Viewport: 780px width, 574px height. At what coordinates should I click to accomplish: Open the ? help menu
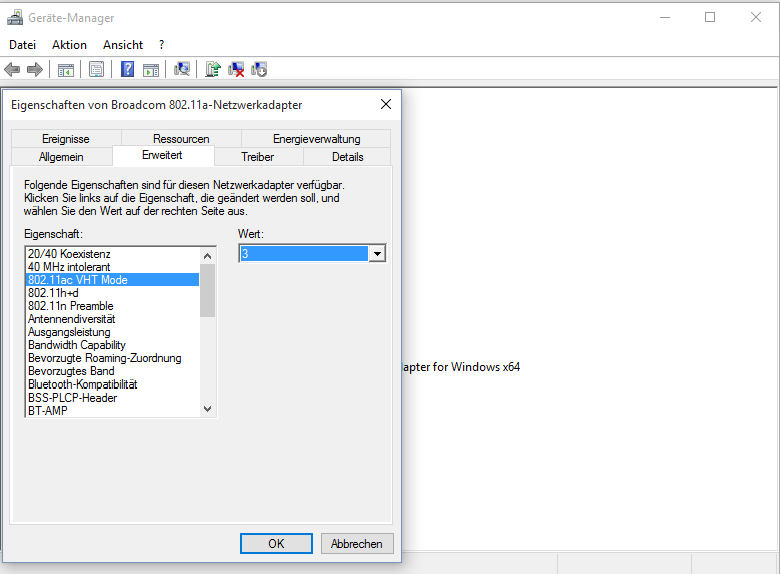[162, 45]
